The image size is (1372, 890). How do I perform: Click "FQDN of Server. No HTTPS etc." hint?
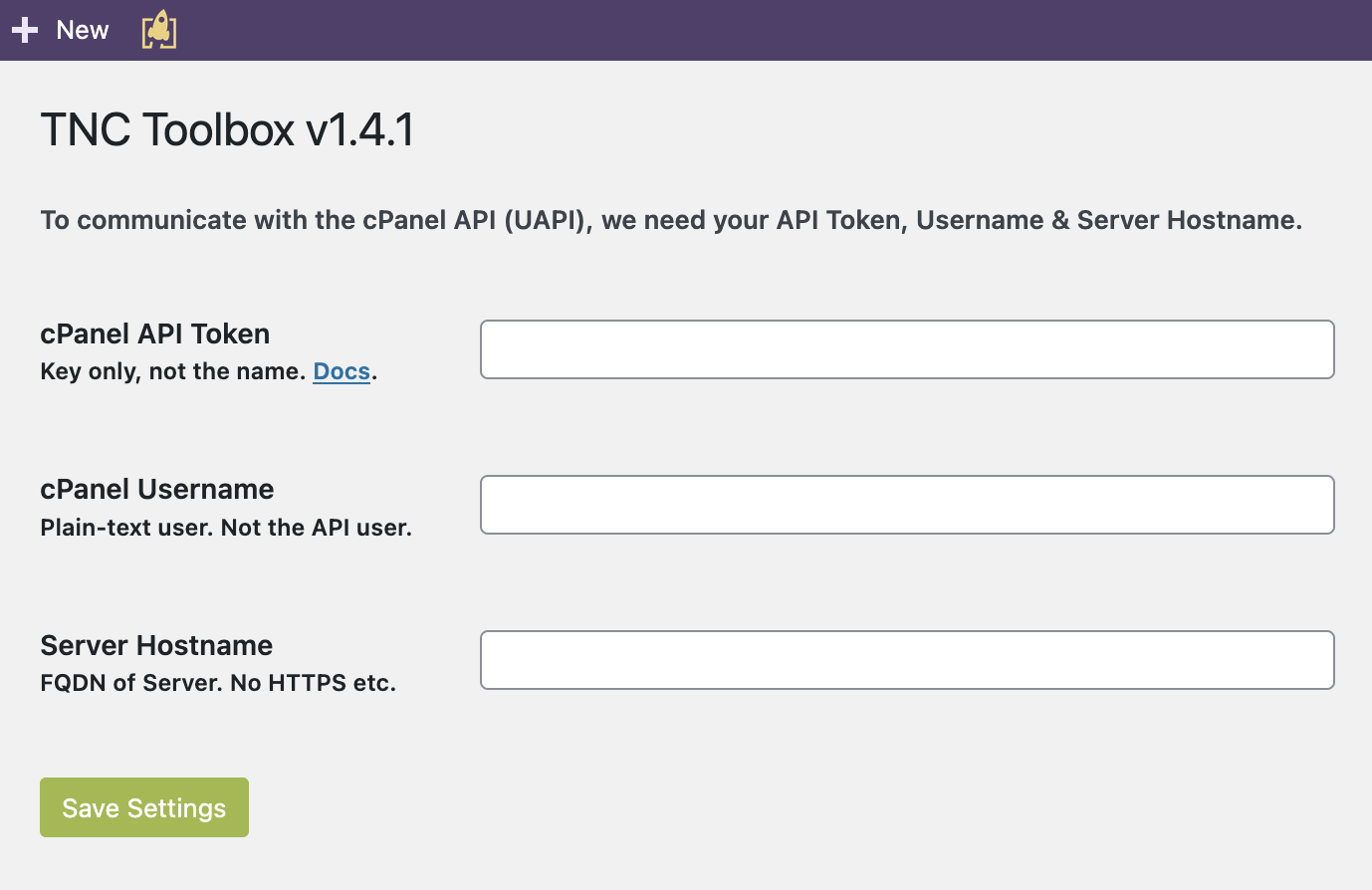pyautogui.click(x=218, y=683)
